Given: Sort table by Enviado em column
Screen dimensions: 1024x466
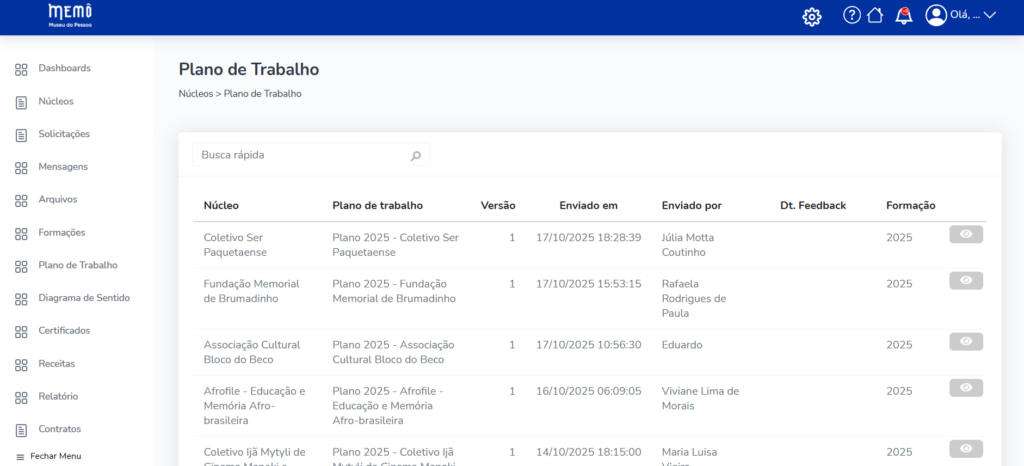Looking at the screenshot, I should [x=588, y=206].
